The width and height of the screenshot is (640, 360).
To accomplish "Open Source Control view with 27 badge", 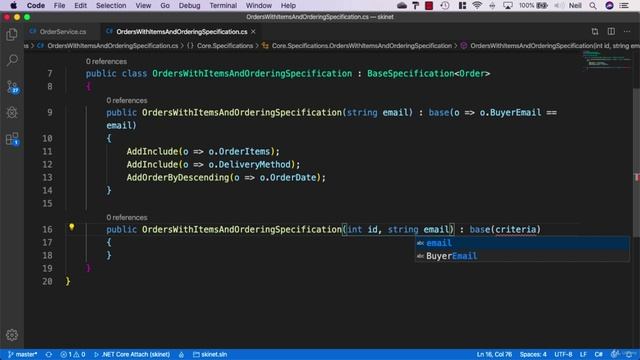I will (x=12, y=87).
